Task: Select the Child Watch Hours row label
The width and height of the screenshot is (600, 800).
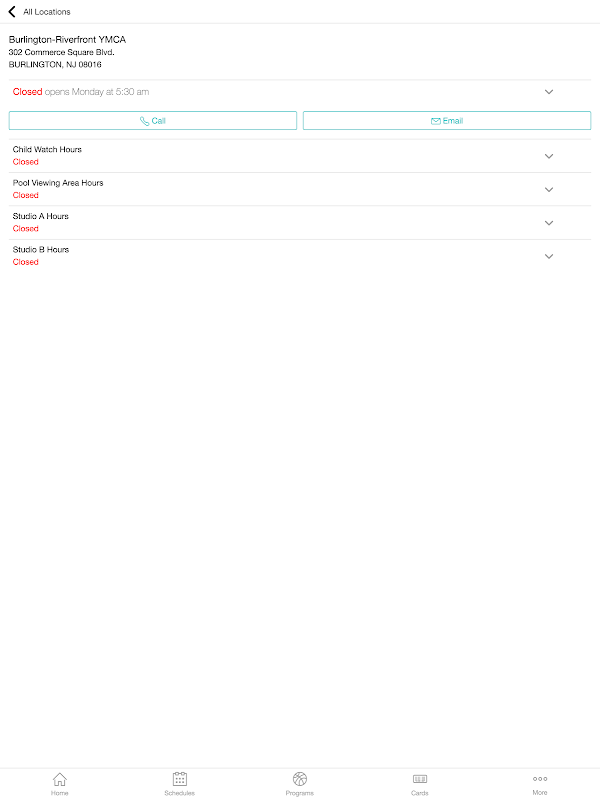Action: pos(47,149)
